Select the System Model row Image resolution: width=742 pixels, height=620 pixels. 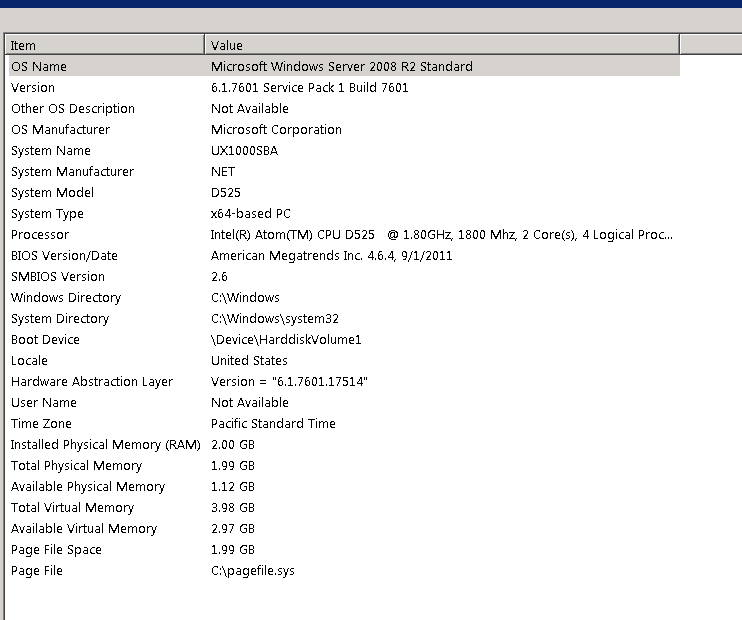click(x=52, y=193)
